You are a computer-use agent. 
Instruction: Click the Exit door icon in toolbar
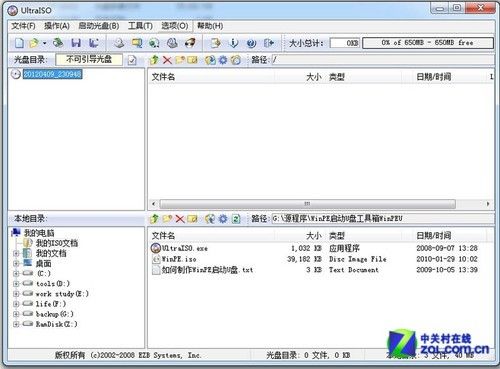tap(269, 43)
